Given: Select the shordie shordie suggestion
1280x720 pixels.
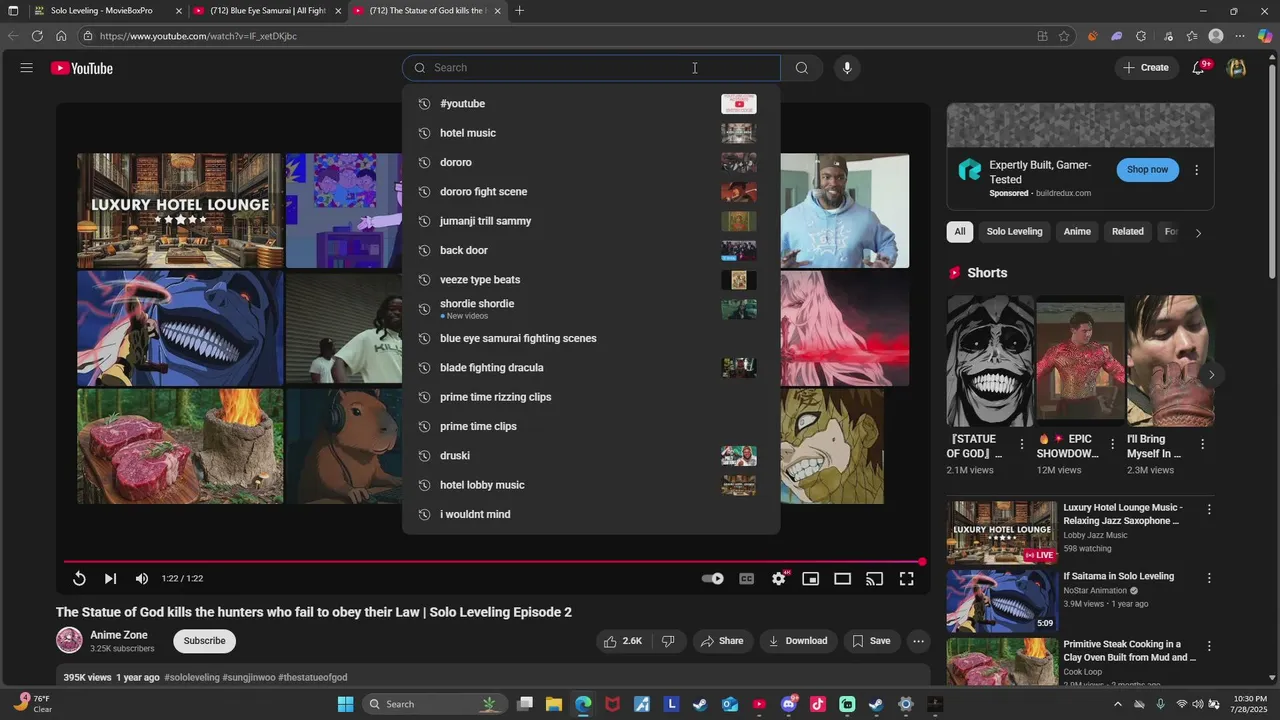Looking at the screenshot, I should [591, 309].
